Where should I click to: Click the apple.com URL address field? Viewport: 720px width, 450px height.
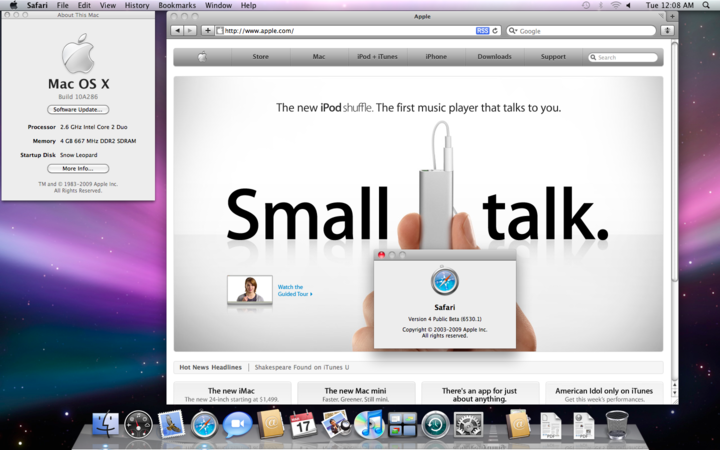tap(349, 31)
